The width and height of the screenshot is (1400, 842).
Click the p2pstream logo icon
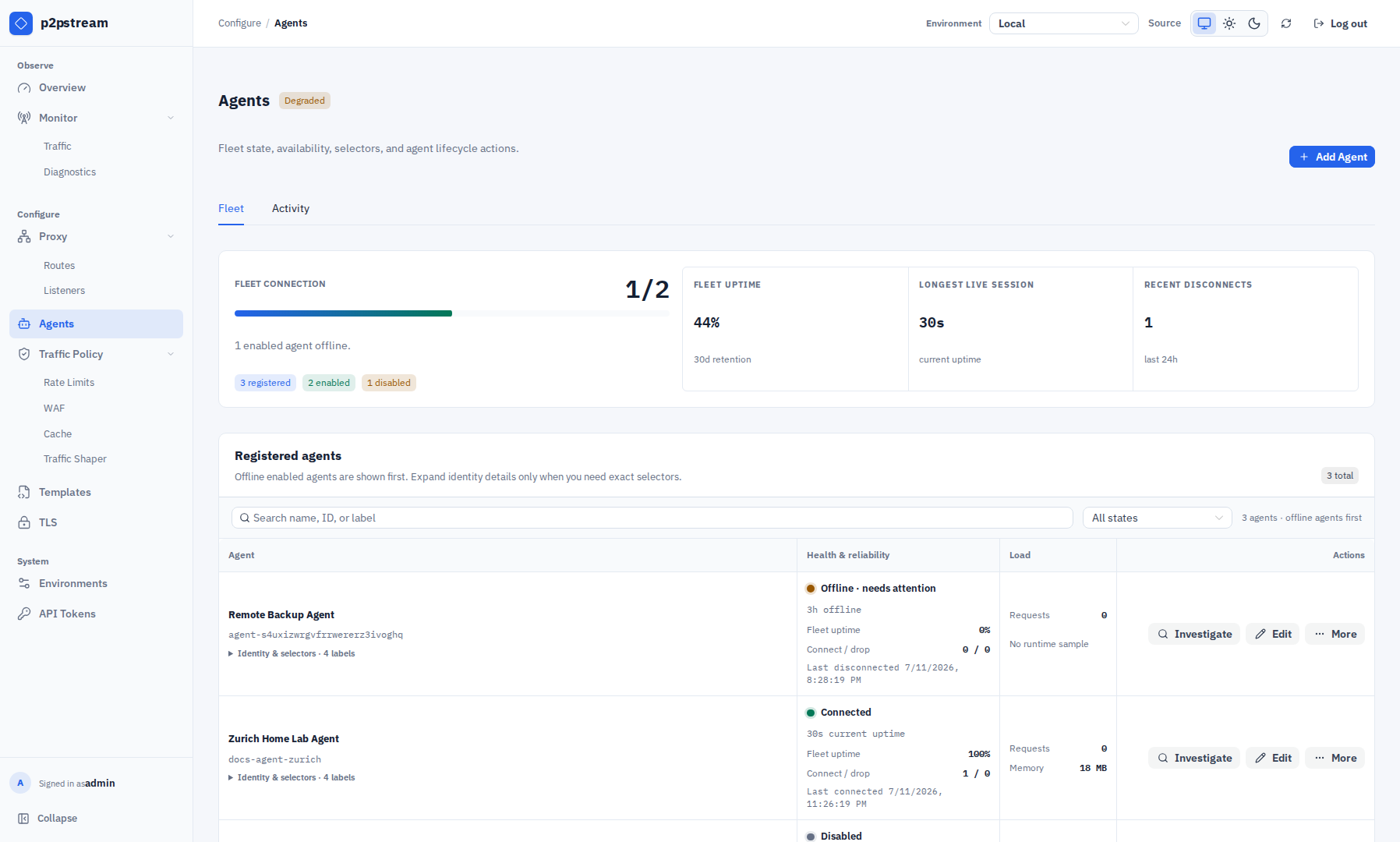click(x=21, y=23)
